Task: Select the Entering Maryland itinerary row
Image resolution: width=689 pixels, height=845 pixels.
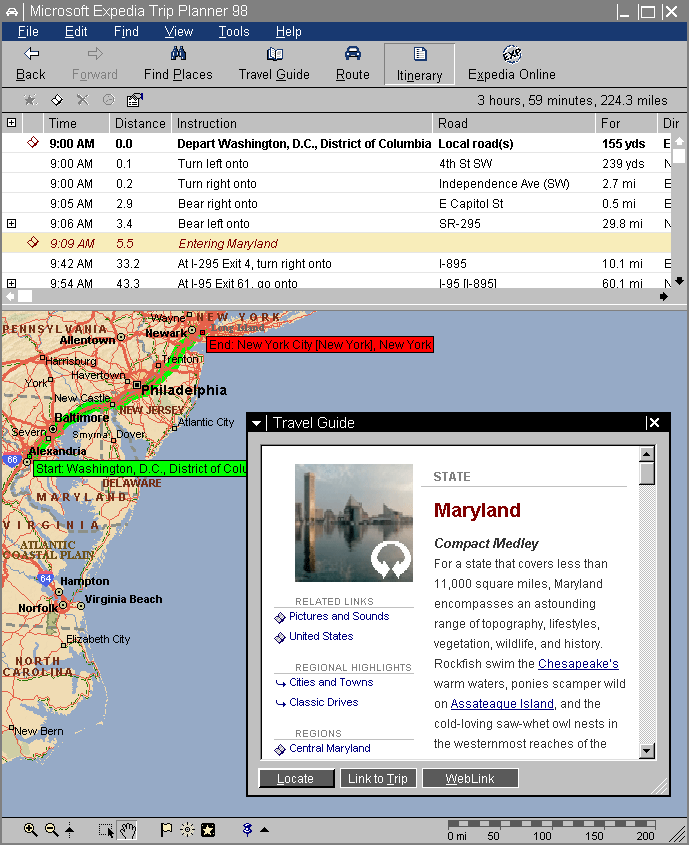Action: (336, 244)
